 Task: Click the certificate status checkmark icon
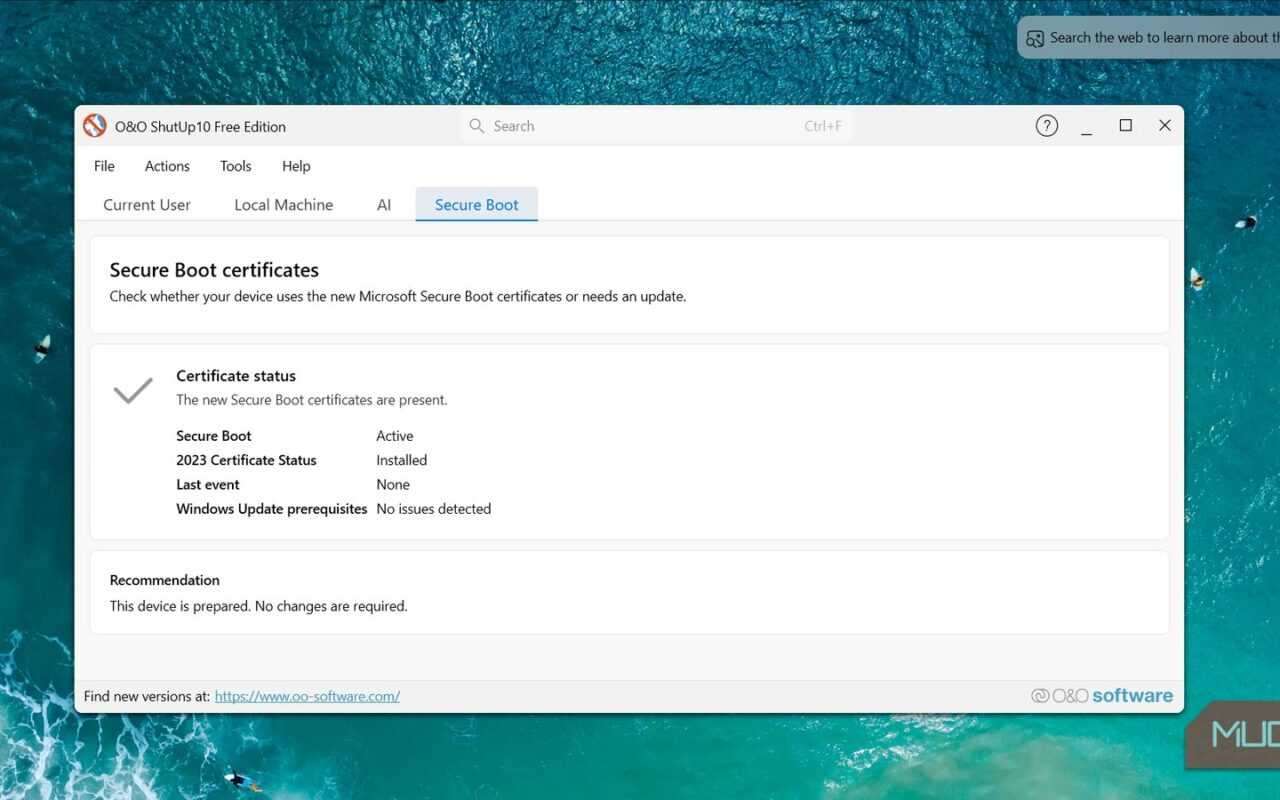tap(133, 390)
